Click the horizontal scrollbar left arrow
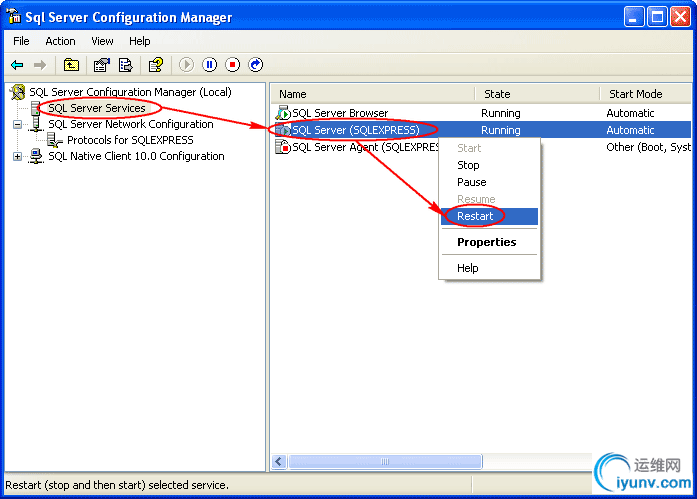 point(279,462)
